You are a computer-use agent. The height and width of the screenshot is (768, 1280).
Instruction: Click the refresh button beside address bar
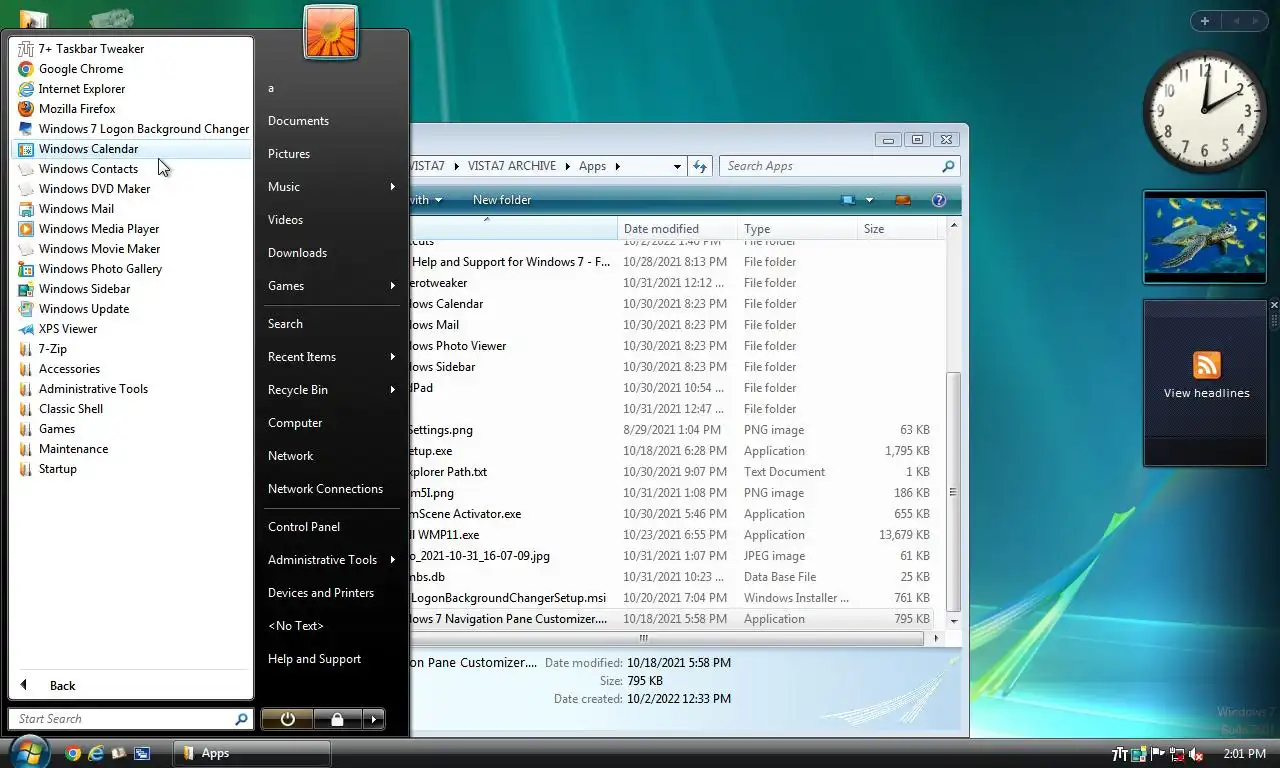pyautogui.click(x=699, y=166)
